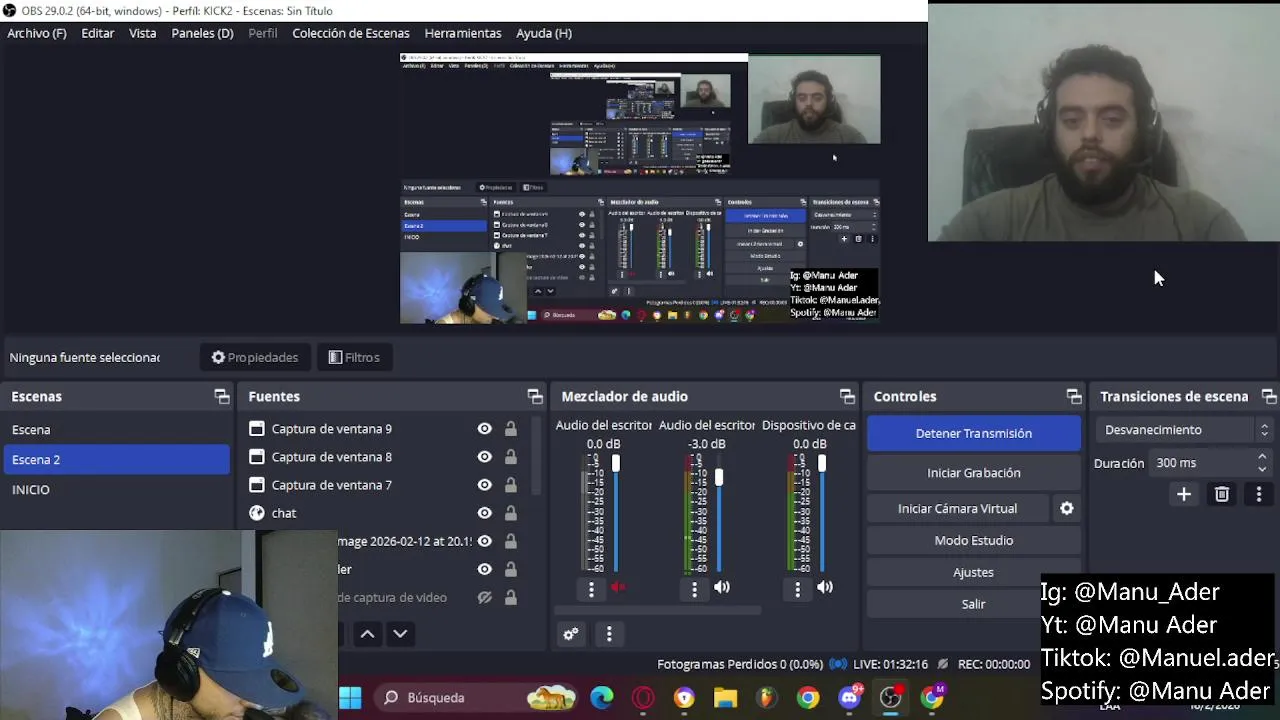Pop out the Mezclador de audio dock
The width and height of the screenshot is (1280, 720).
point(847,397)
